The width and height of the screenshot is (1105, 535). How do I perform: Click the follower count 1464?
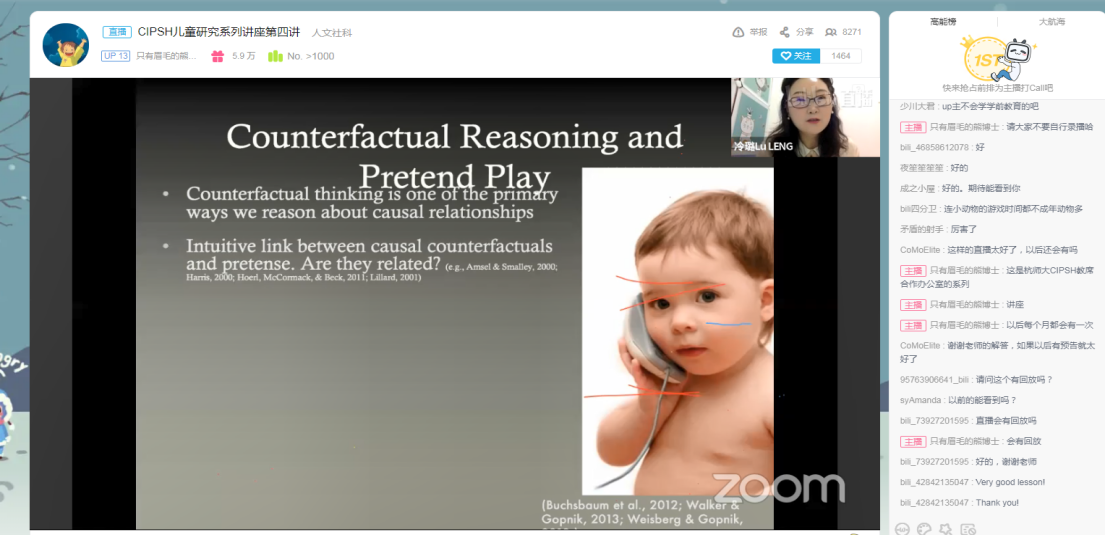841,56
